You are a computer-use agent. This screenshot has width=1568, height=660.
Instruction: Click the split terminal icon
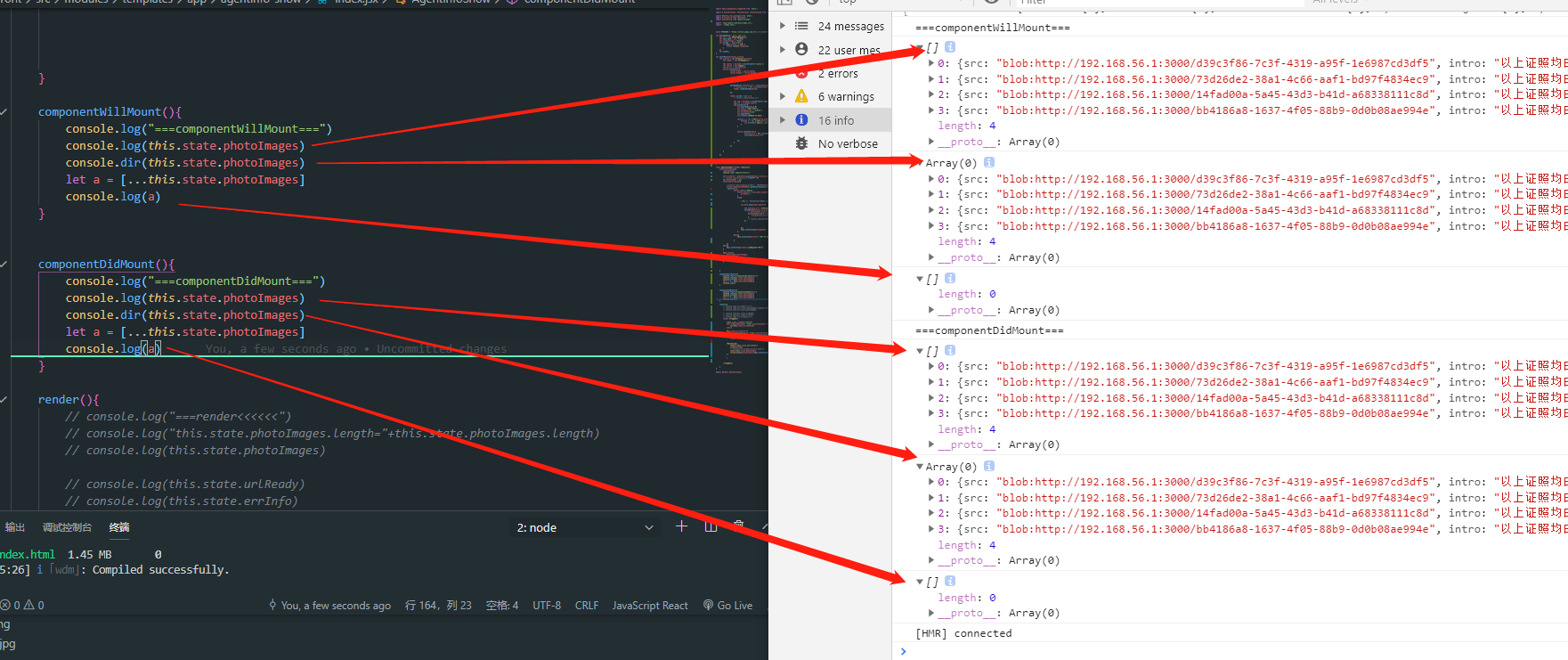711,526
